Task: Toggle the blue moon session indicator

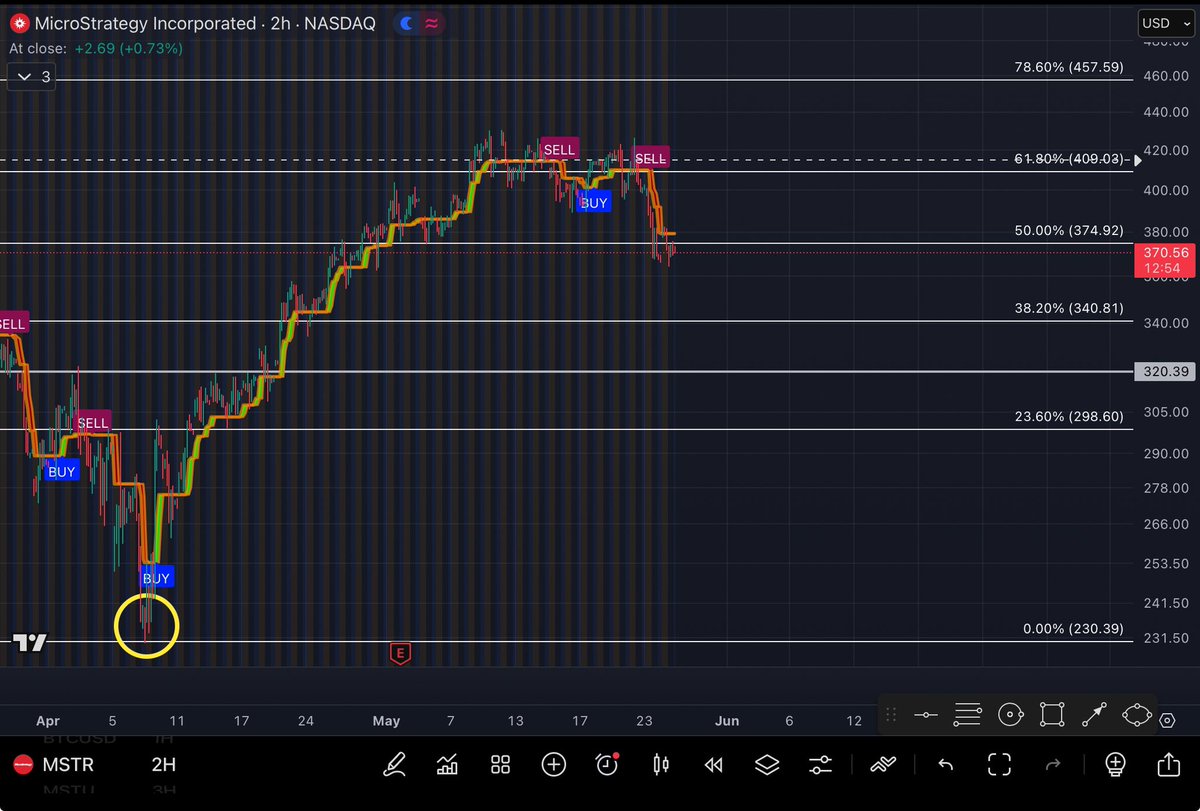Action: click(407, 23)
